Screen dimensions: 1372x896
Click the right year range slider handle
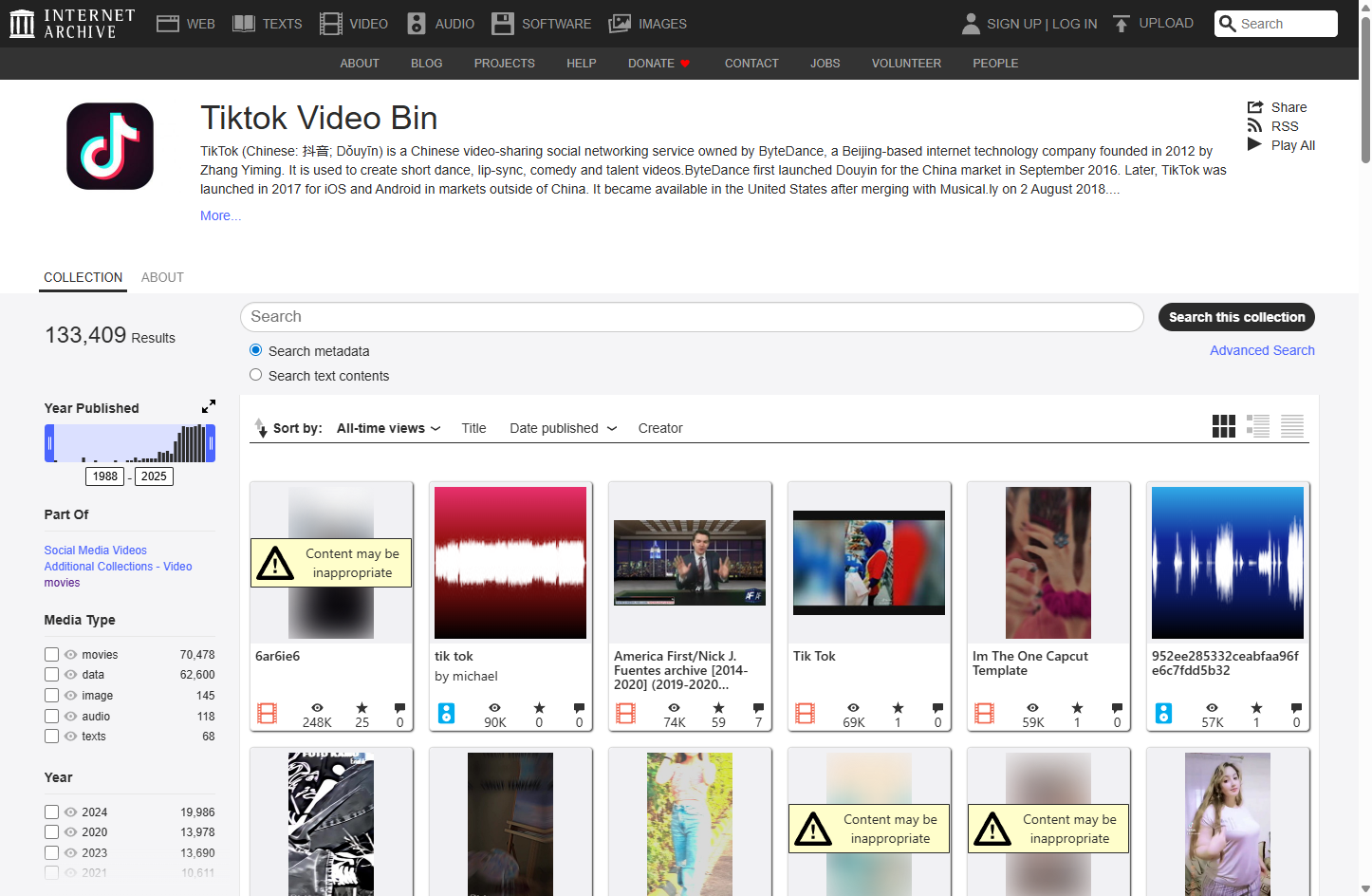[211, 443]
